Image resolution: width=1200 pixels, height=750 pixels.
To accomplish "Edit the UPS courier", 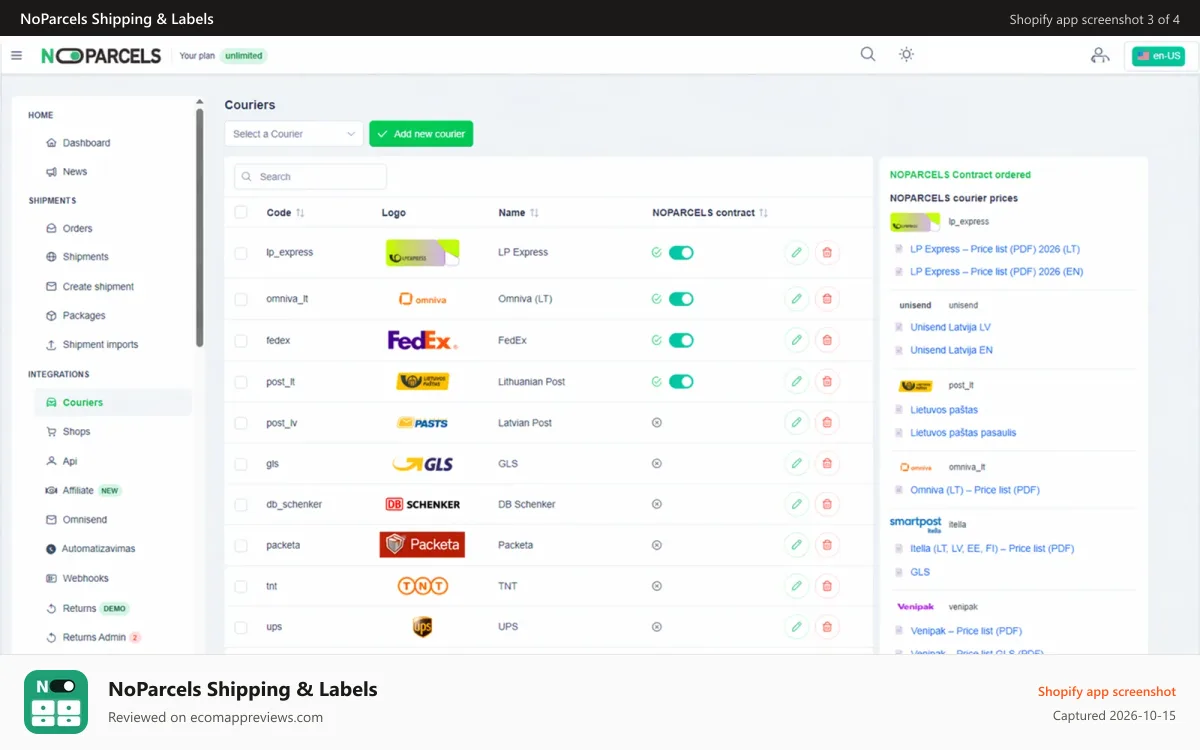I will [796, 627].
